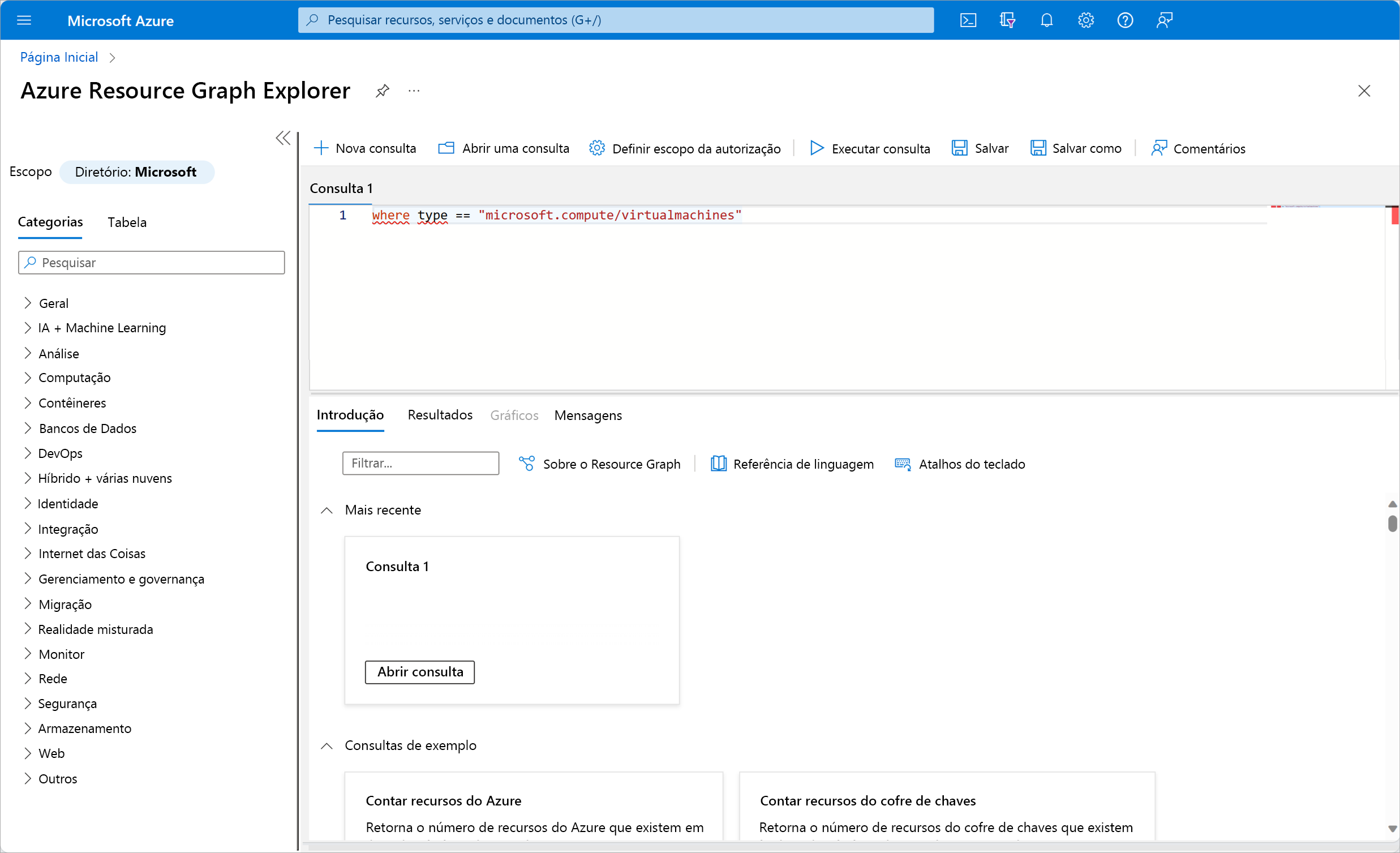
Task: Expand the Computação category
Action: click(27, 378)
